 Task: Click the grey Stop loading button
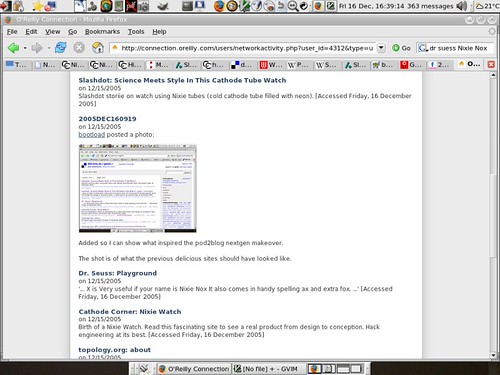tap(79, 48)
